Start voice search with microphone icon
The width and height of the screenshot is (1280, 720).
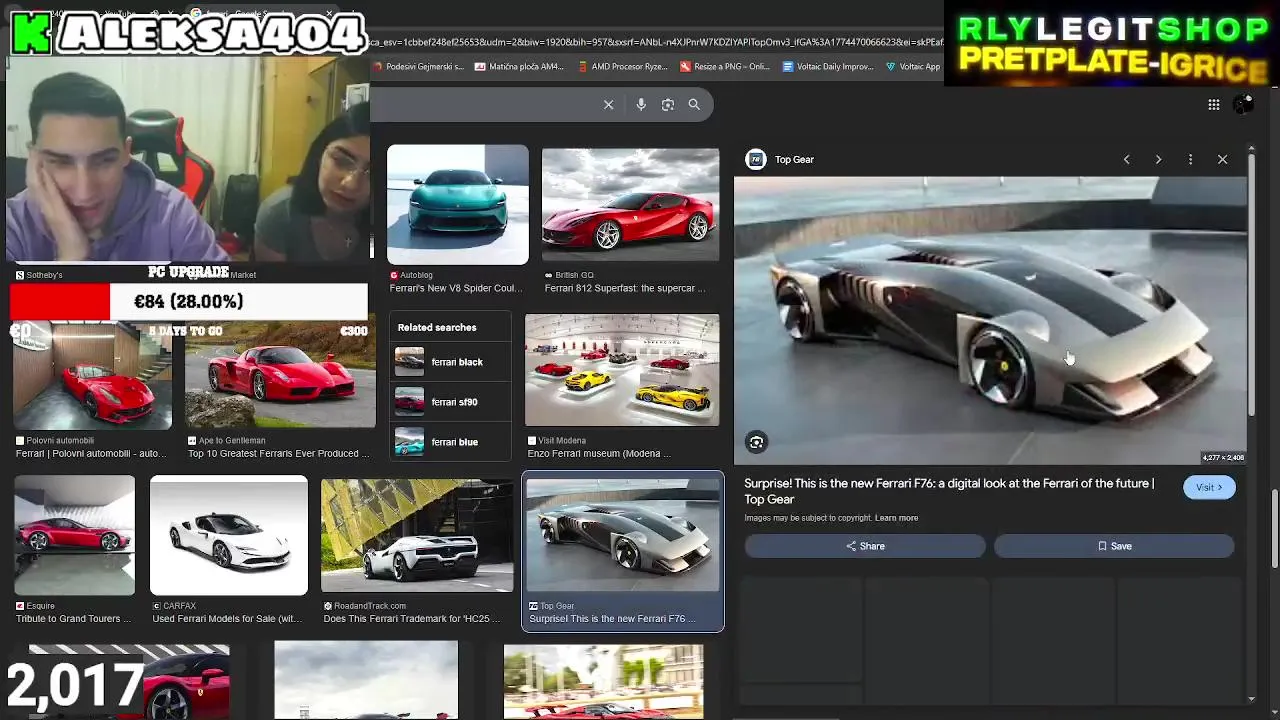[641, 105]
